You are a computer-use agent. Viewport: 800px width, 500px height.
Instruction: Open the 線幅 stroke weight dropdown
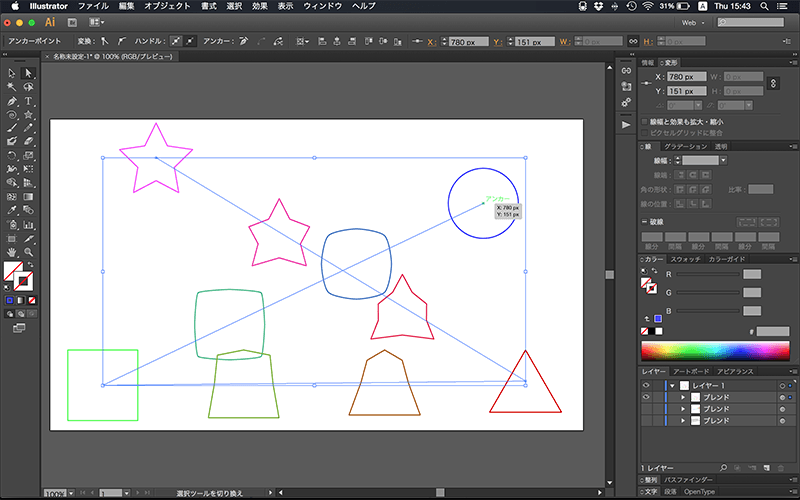tap(723, 160)
